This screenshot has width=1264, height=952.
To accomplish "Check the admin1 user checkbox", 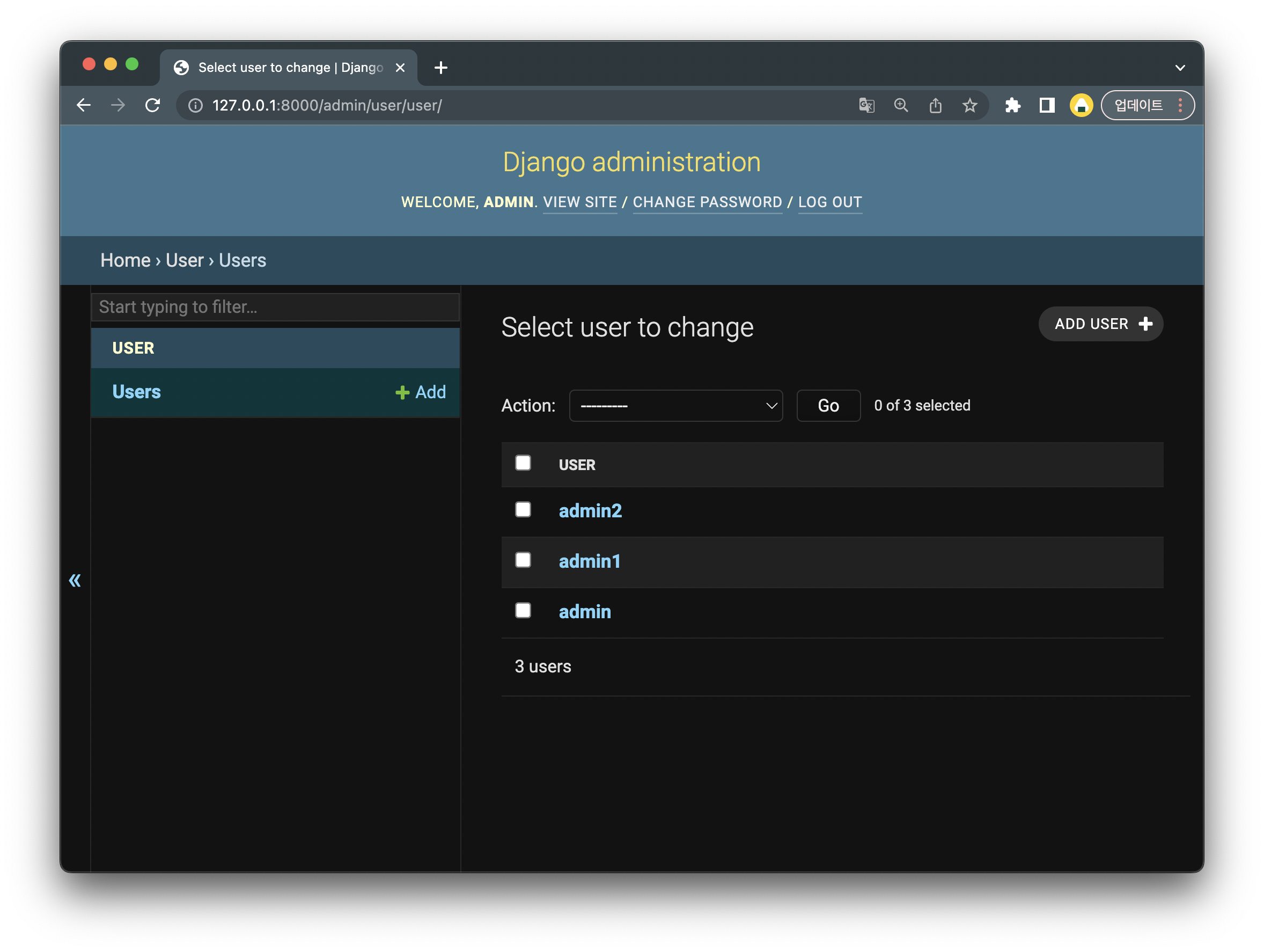I will [523, 560].
